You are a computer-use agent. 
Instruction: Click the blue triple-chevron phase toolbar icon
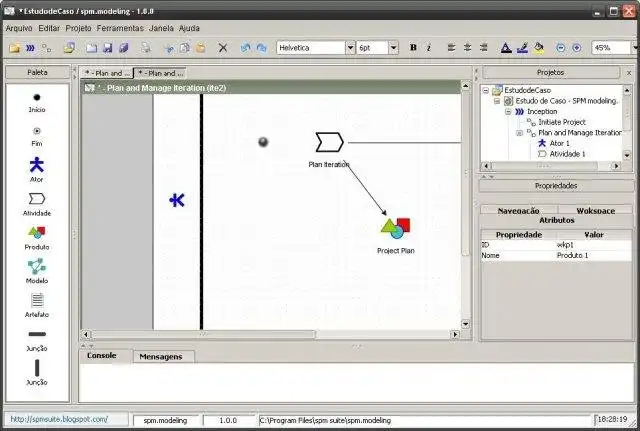(31, 48)
